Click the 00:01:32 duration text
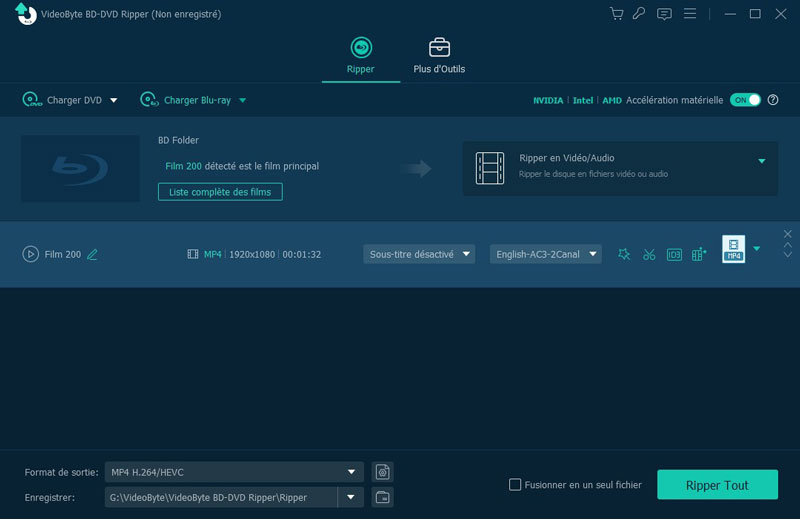 302,254
